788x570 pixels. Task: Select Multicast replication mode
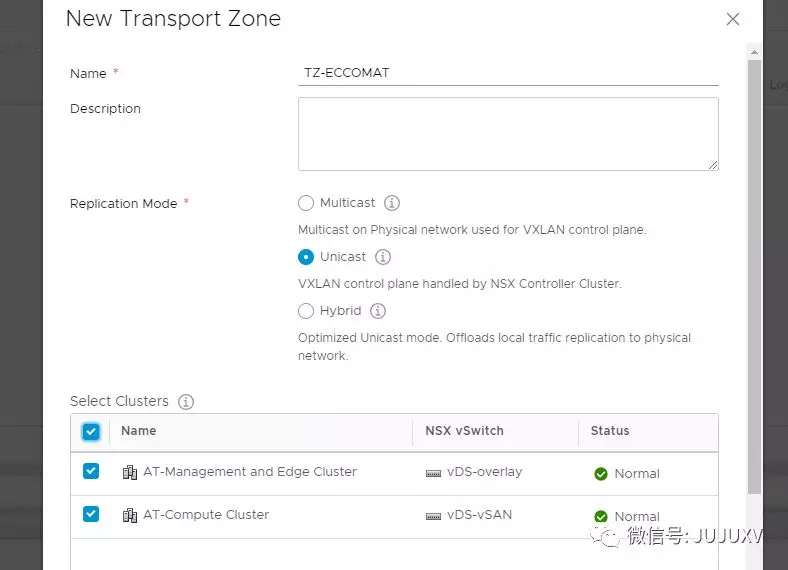pyautogui.click(x=306, y=203)
